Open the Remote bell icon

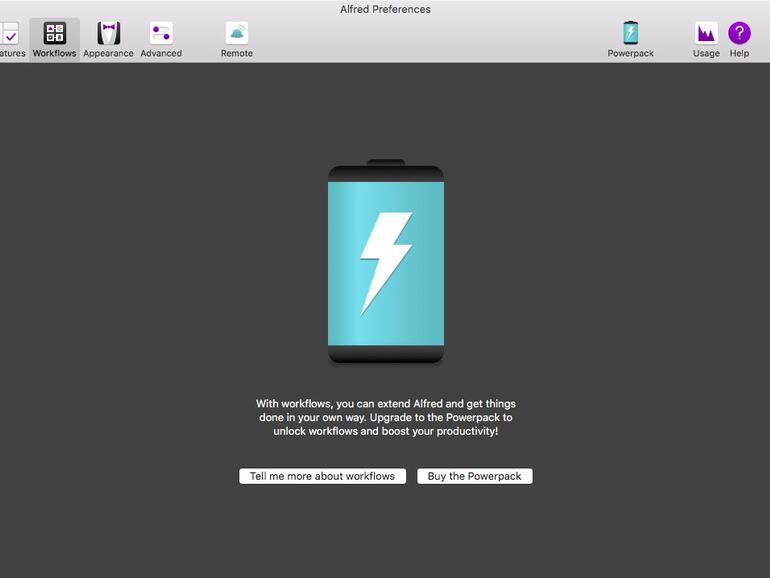point(237,33)
